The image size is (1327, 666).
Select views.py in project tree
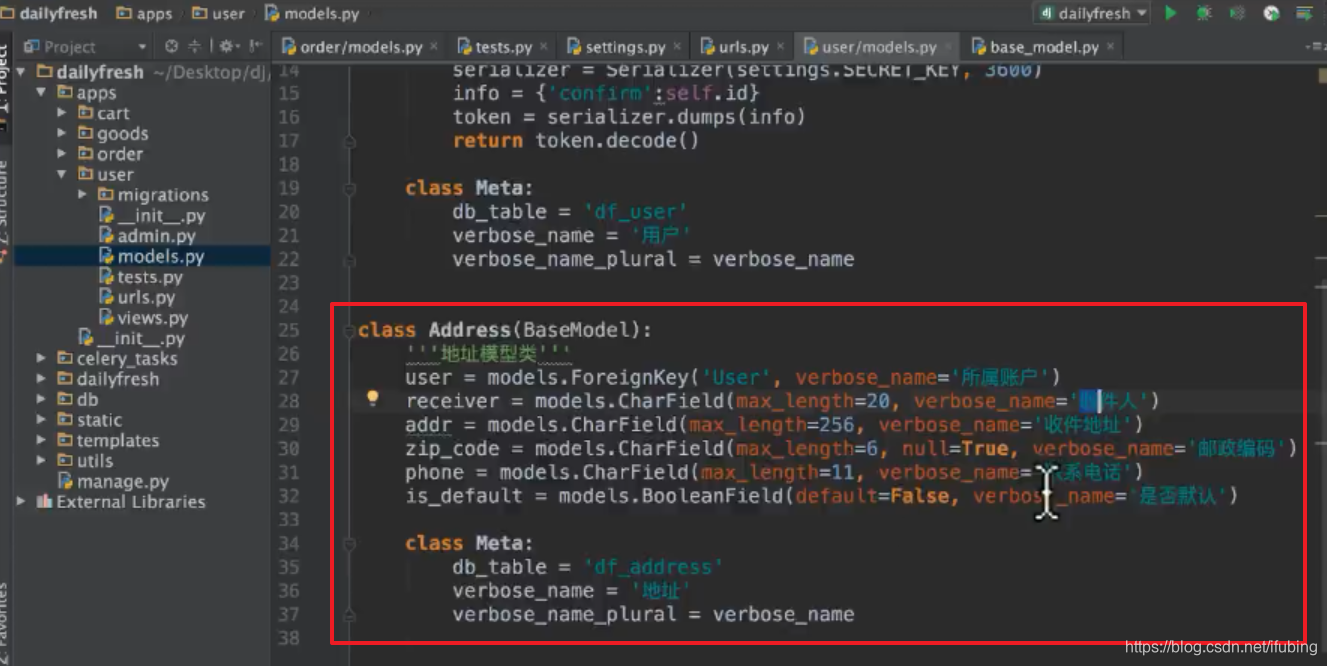(144, 318)
